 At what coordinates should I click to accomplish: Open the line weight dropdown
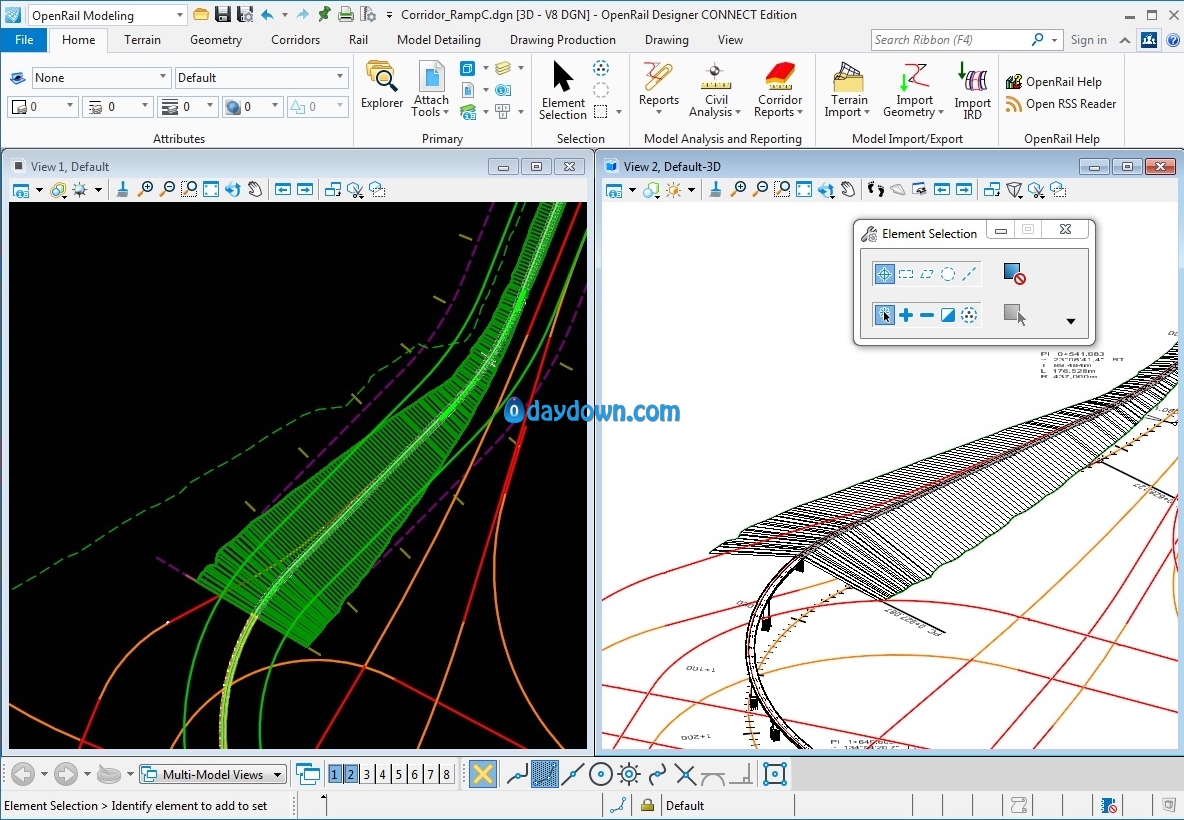point(187,107)
